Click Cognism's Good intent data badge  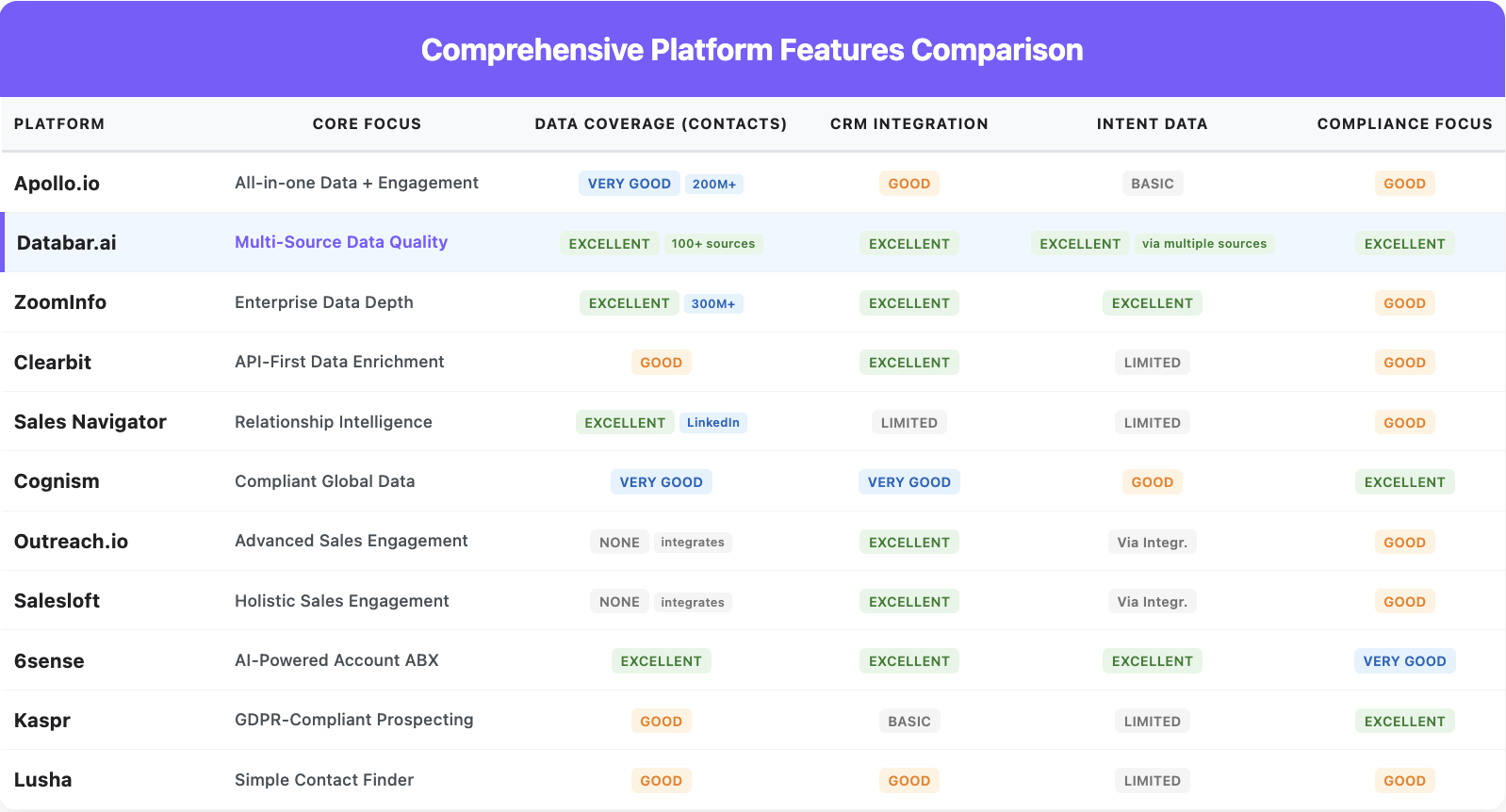click(x=1153, y=482)
